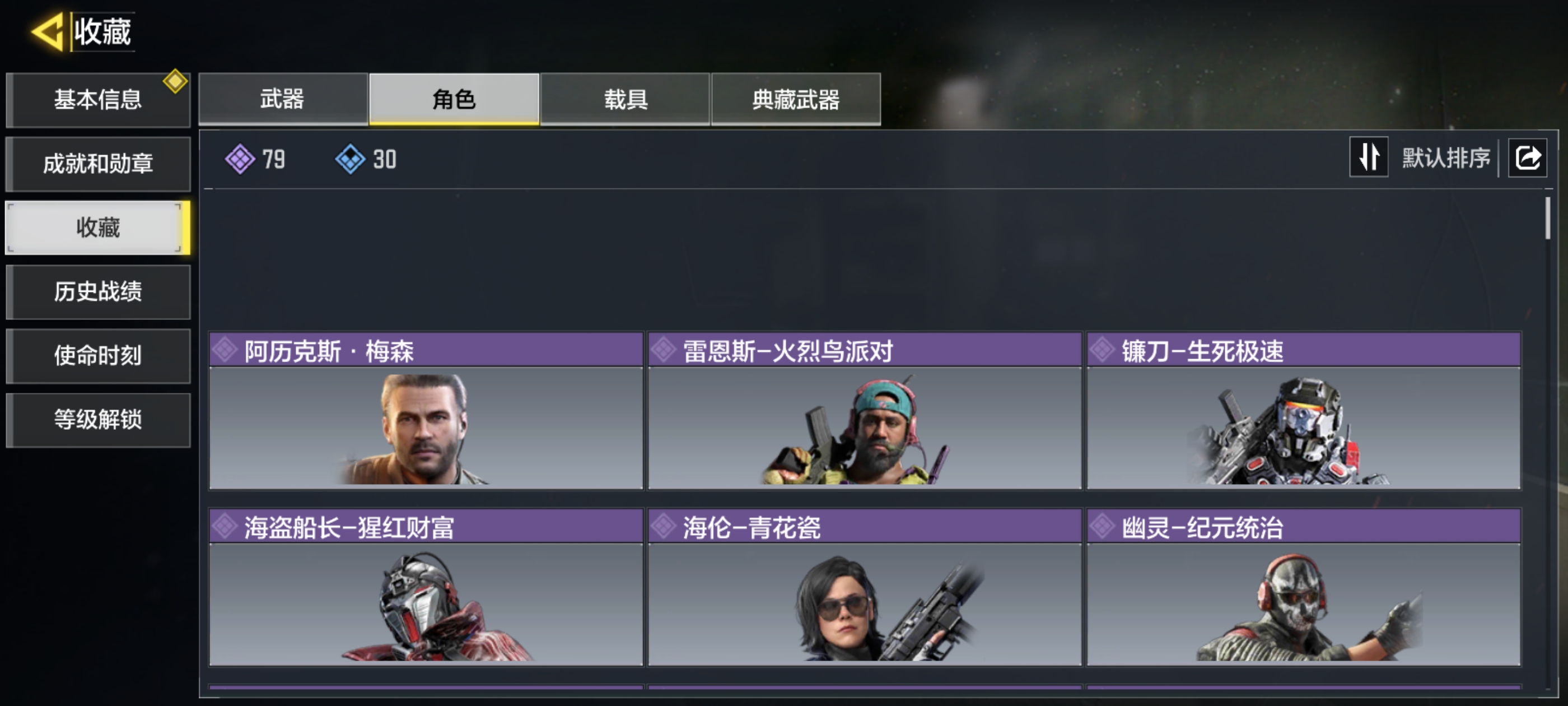Click the blue rare rarity diamond icon
Screen dimensions: 1568x706
(x=350, y=159)
